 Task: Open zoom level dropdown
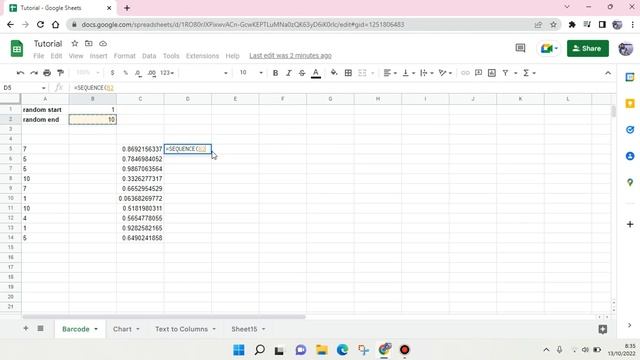click(88, 73)
